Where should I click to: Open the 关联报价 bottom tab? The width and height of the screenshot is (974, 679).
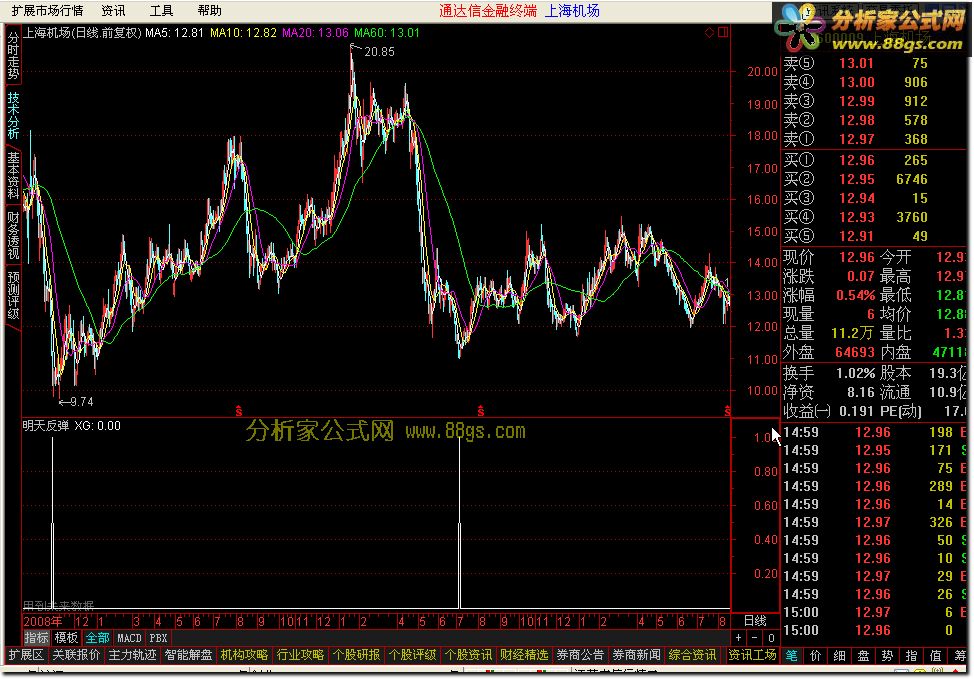point(76,655)
